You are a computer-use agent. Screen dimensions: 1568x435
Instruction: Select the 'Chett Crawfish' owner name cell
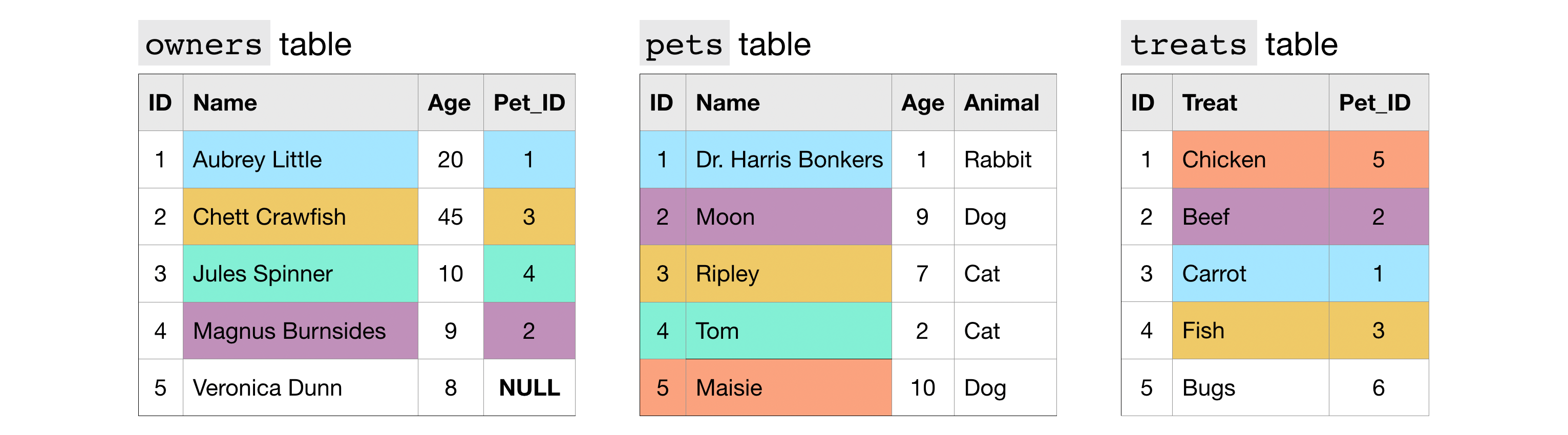(x=300, y=216)
